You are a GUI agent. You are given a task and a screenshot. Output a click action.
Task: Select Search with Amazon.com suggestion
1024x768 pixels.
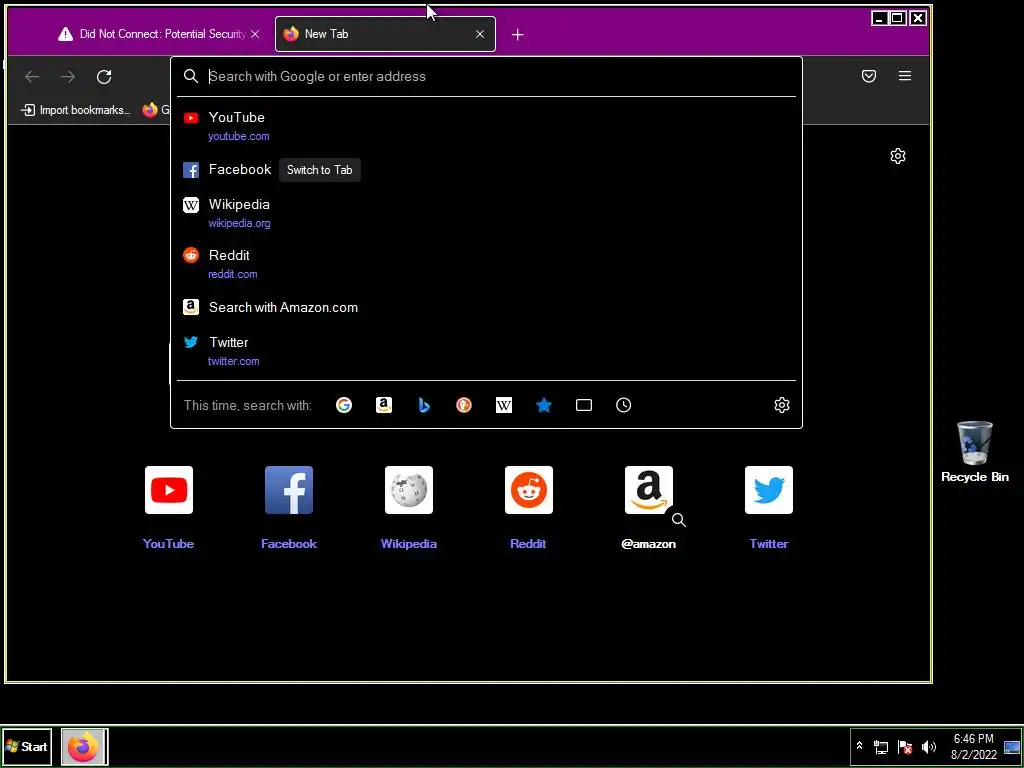(486, 307)
